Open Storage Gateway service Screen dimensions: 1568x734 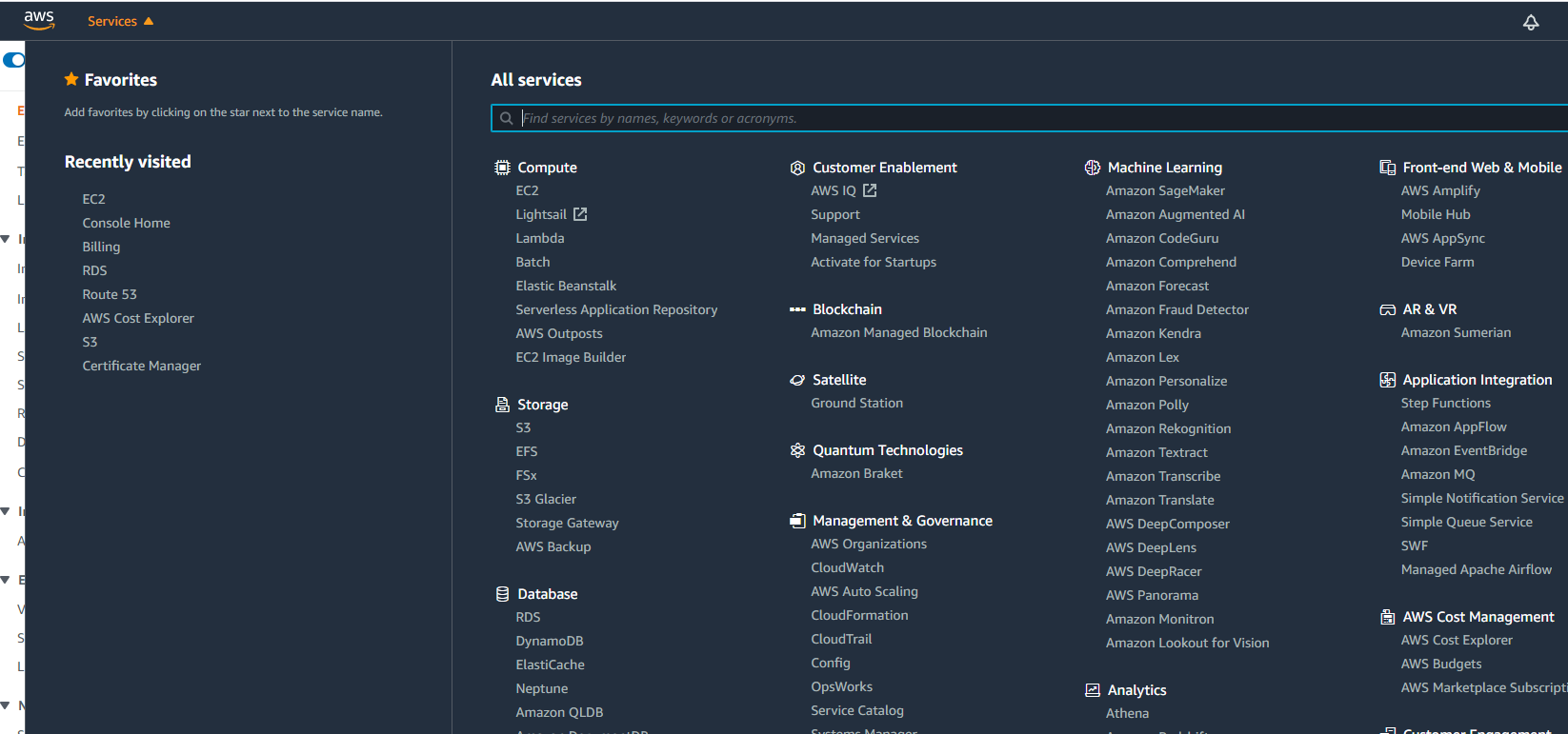point(567,523)
